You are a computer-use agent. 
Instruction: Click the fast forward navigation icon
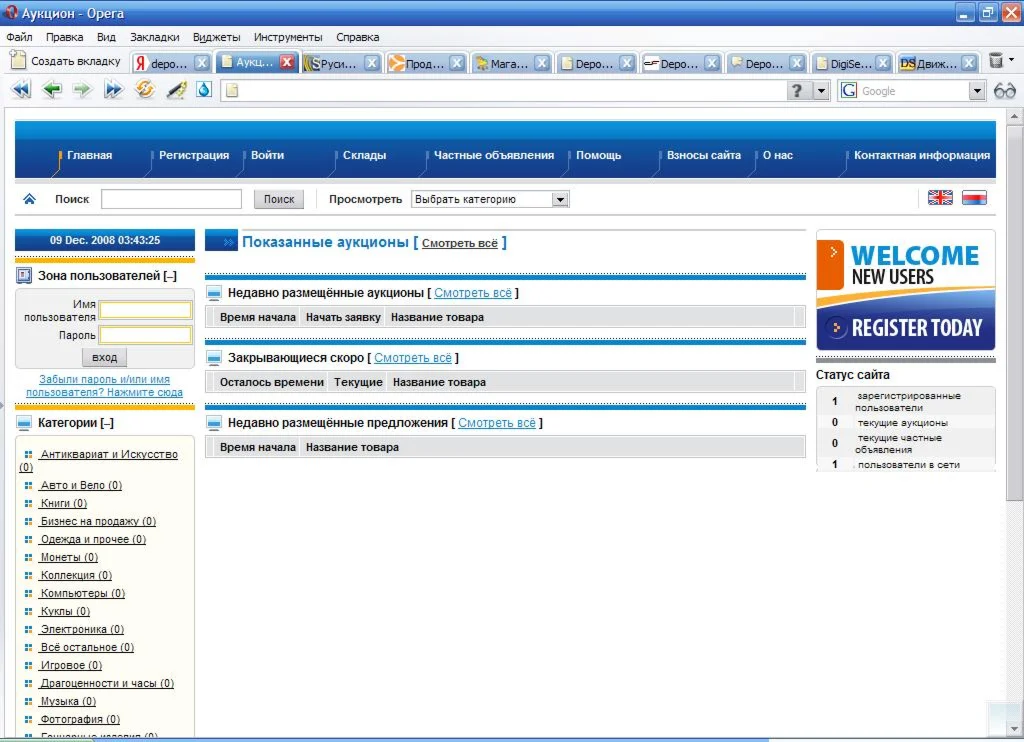[112, 89]
